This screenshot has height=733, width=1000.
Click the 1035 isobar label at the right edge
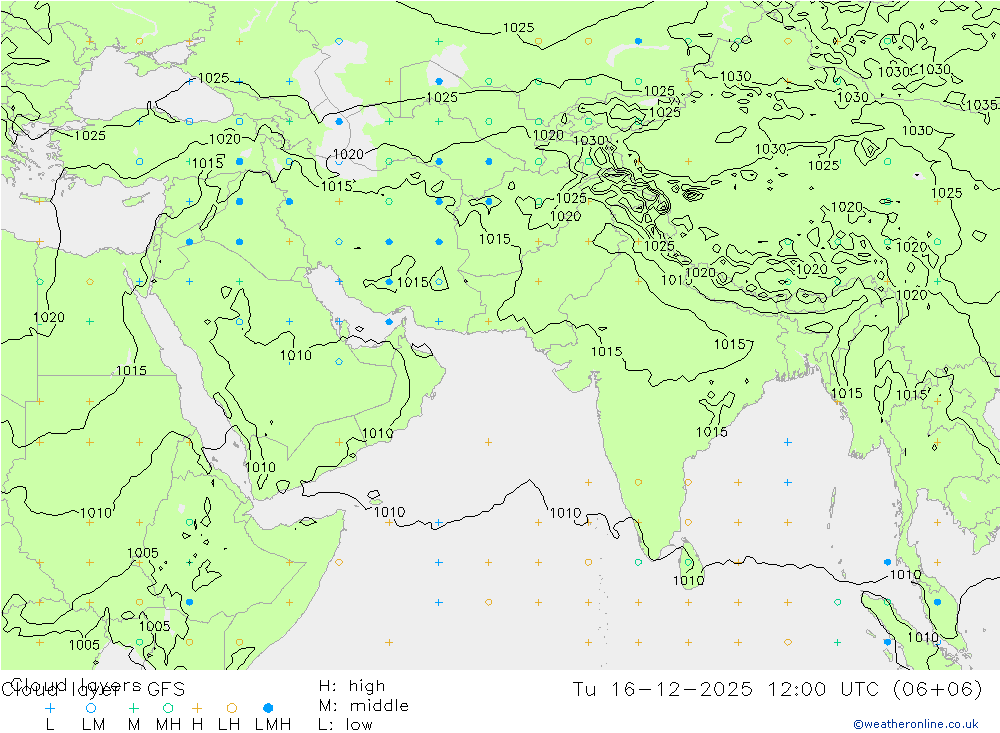pos(982,105)
